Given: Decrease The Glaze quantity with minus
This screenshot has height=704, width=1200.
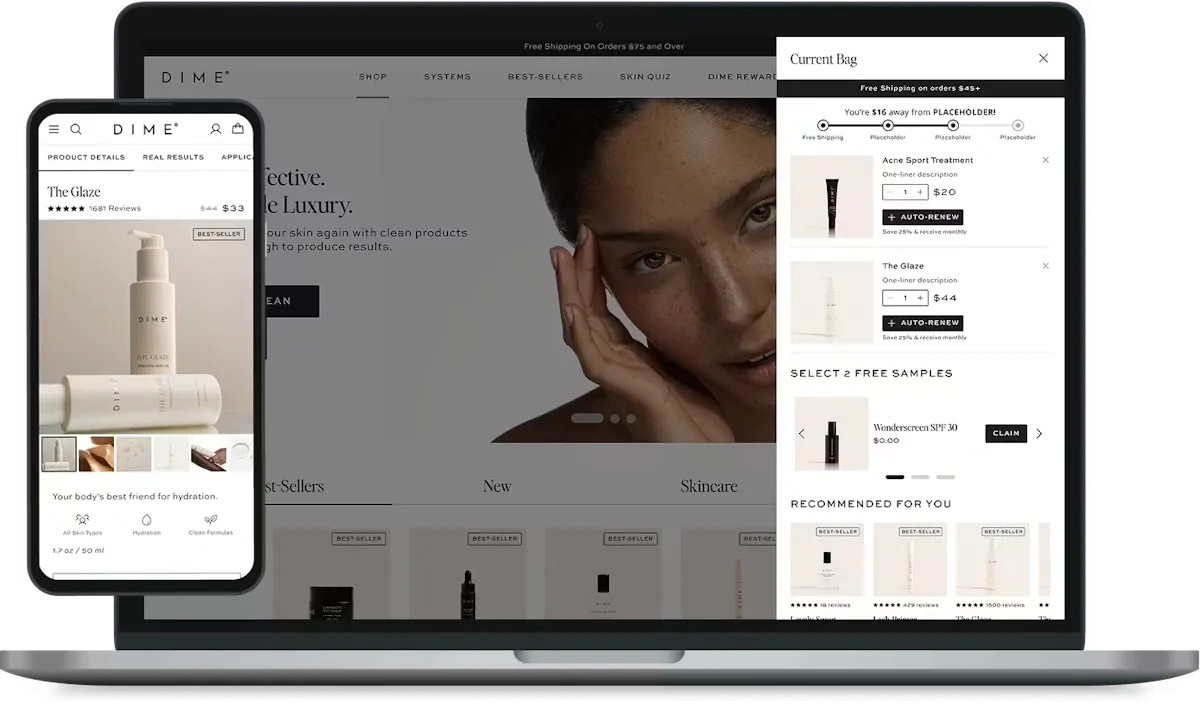Looking at the screenshot, I should [891, 298].
